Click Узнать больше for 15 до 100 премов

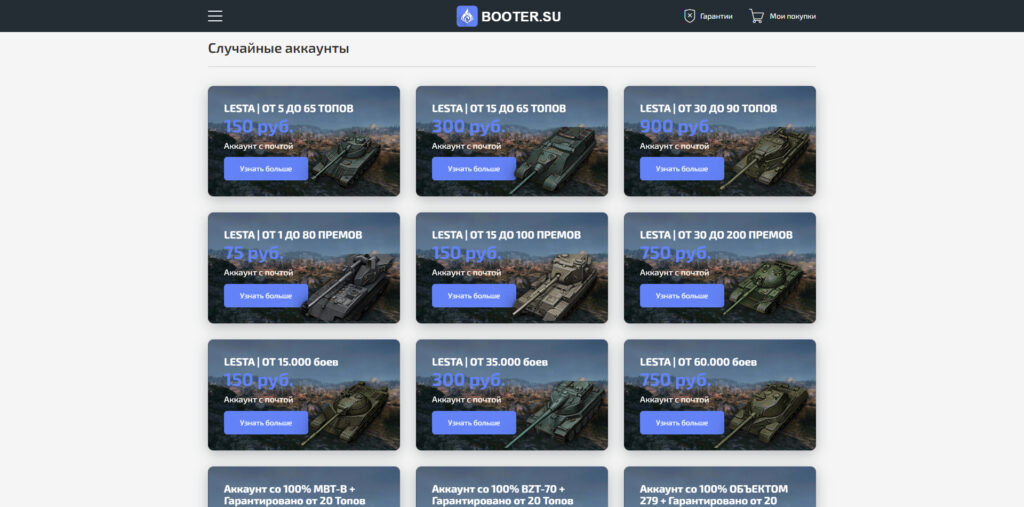(x=473, y=295)
